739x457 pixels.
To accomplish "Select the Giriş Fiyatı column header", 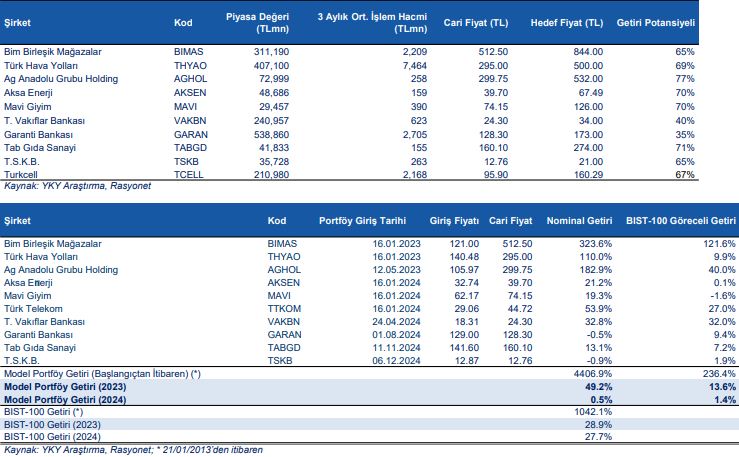I will pos(454,220).
